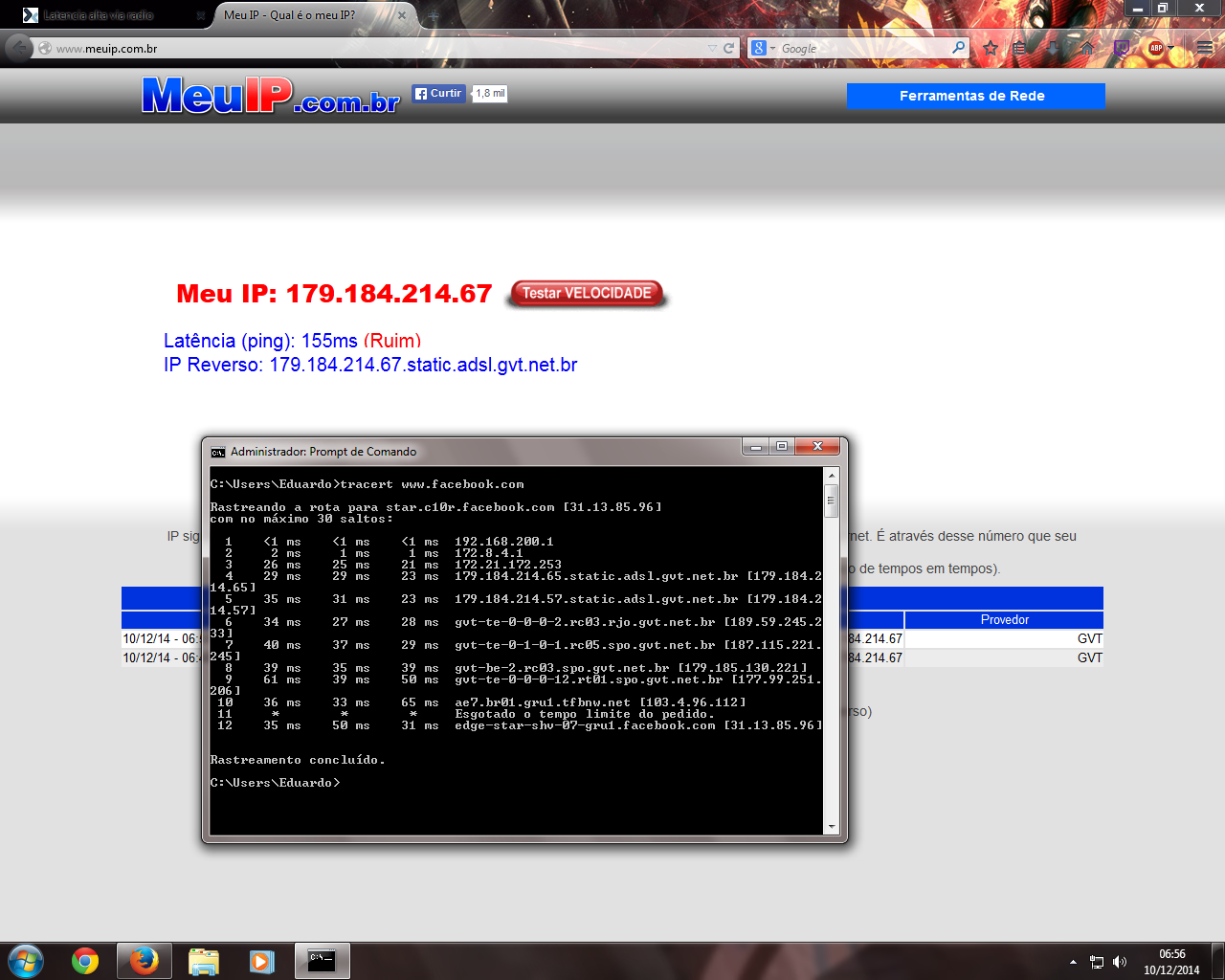Click the site identity globe icon
Image resolution: width=1225 pixels, height=980 pixels.
[45, 48]
